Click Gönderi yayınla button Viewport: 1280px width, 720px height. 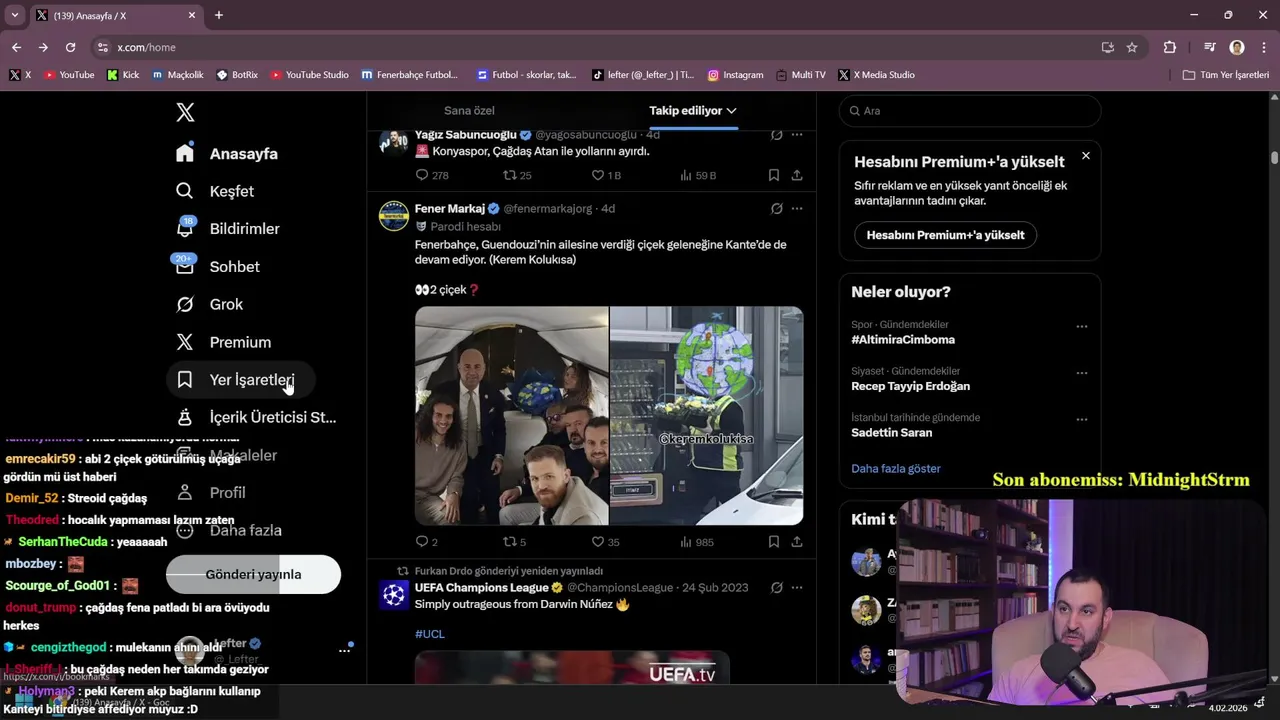[x=253, y=575]
